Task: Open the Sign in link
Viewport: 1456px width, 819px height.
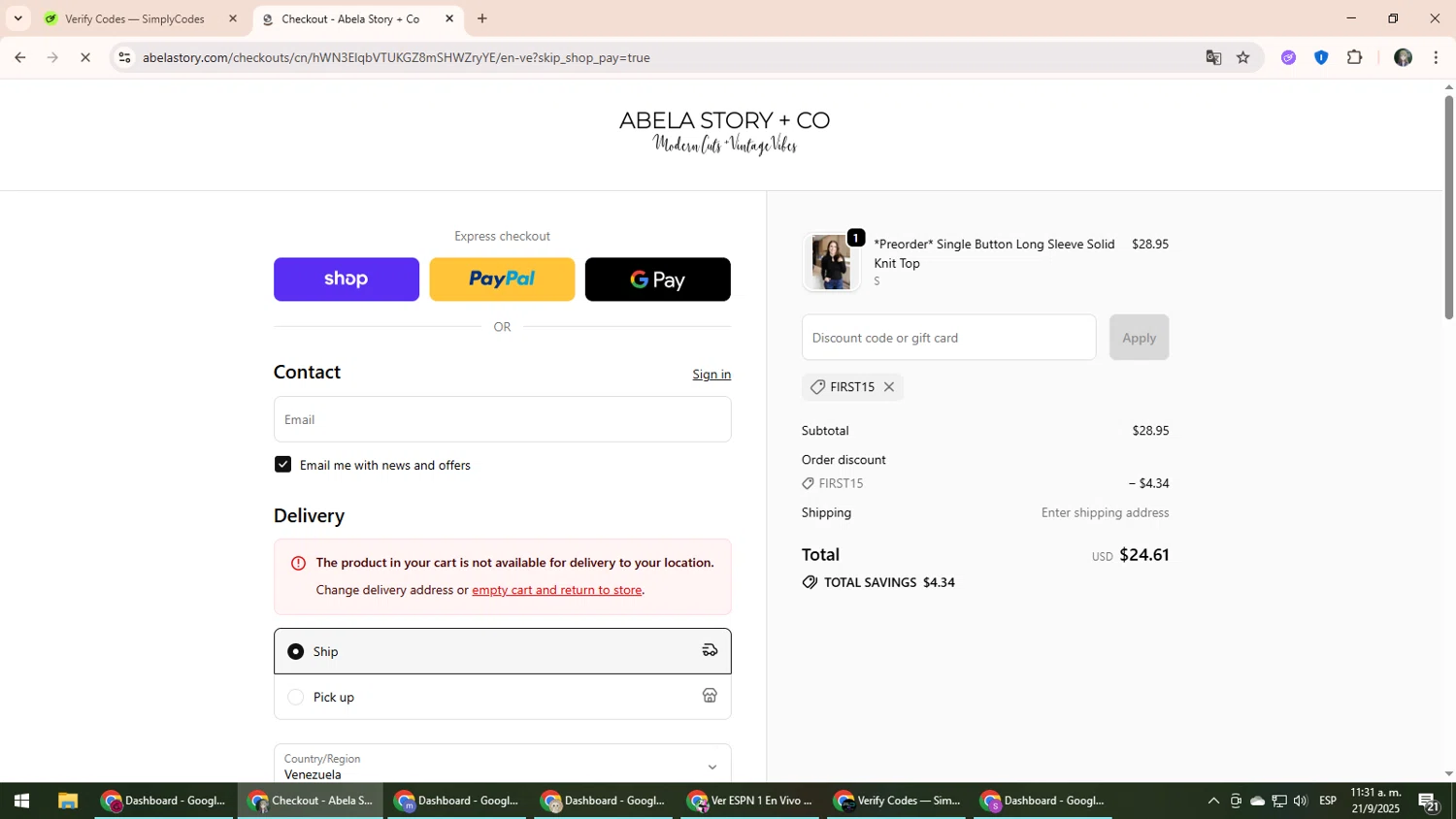Action: [x=711, y=375]
